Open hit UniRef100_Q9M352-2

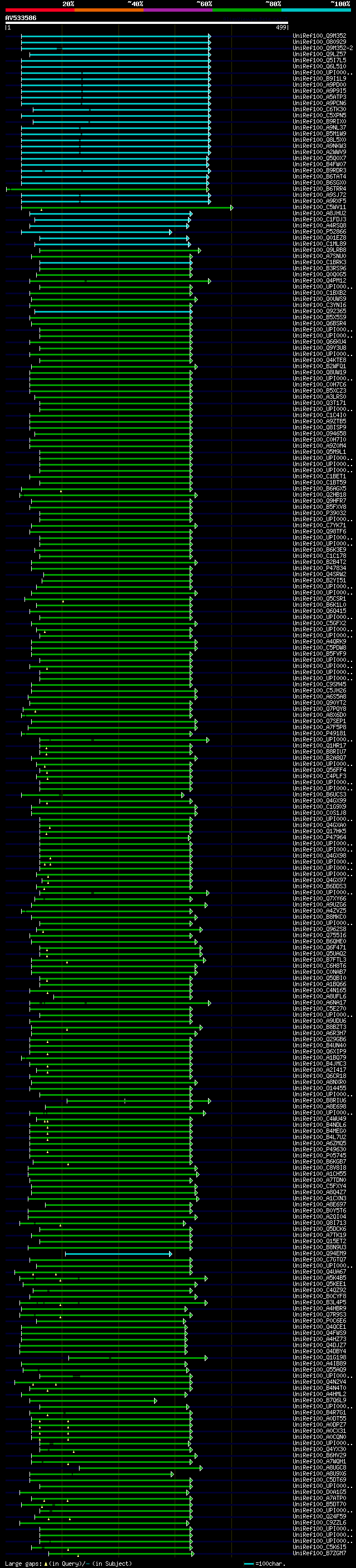(x=323, y=48)
